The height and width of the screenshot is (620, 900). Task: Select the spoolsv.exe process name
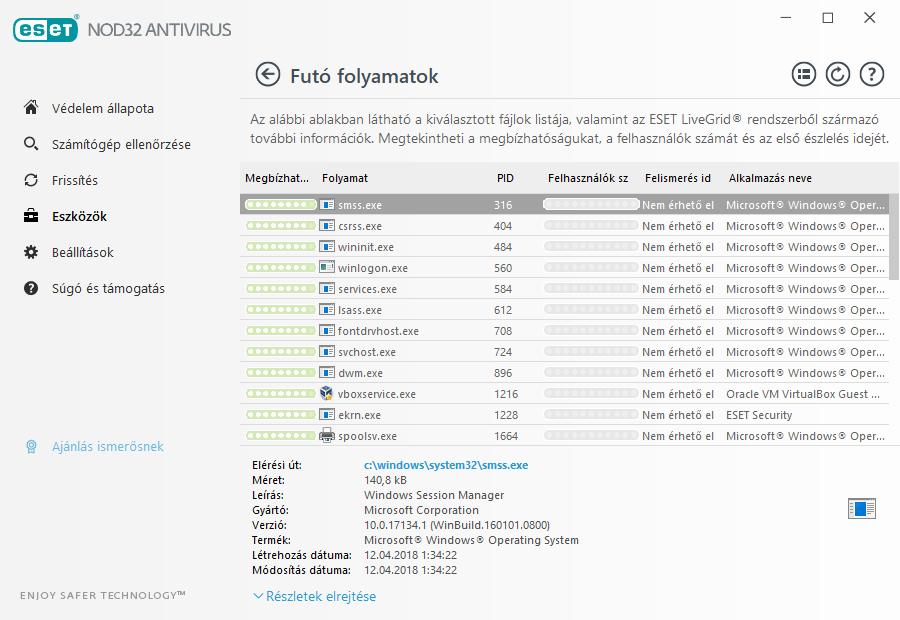tap(367, 436)
